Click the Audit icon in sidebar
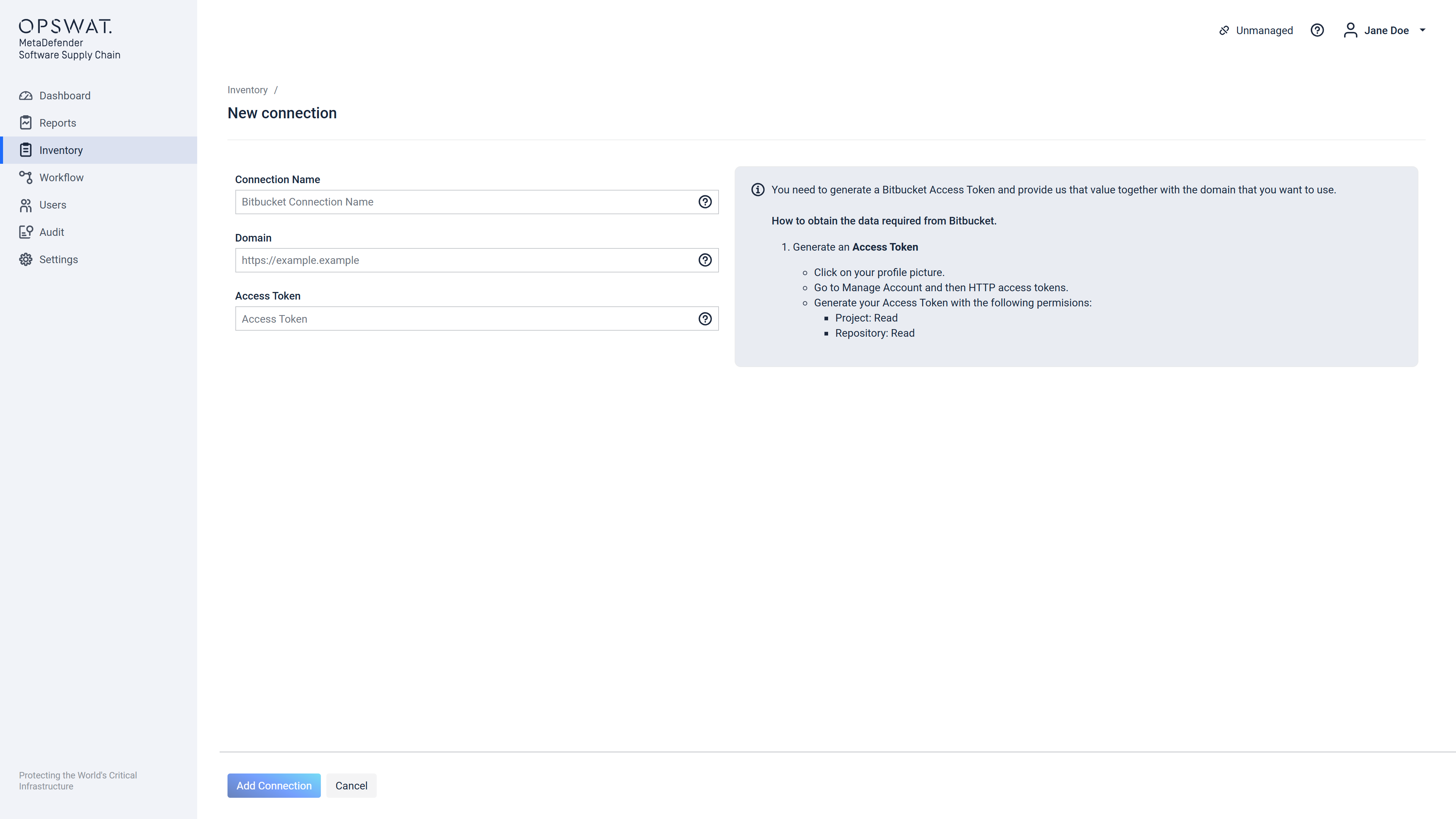Screen dimensions: 1456x819 coord(25,232)
